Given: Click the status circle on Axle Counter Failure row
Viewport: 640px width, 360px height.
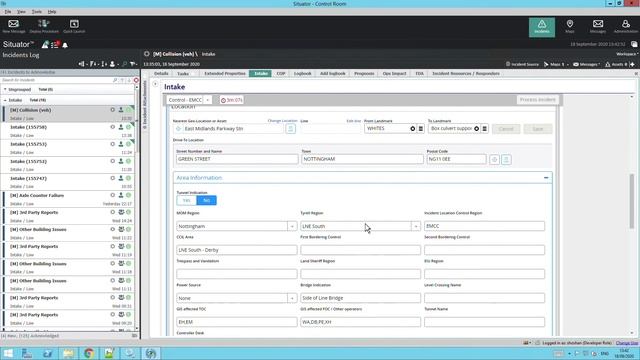Looking at the screenshot, I should 113,195.
